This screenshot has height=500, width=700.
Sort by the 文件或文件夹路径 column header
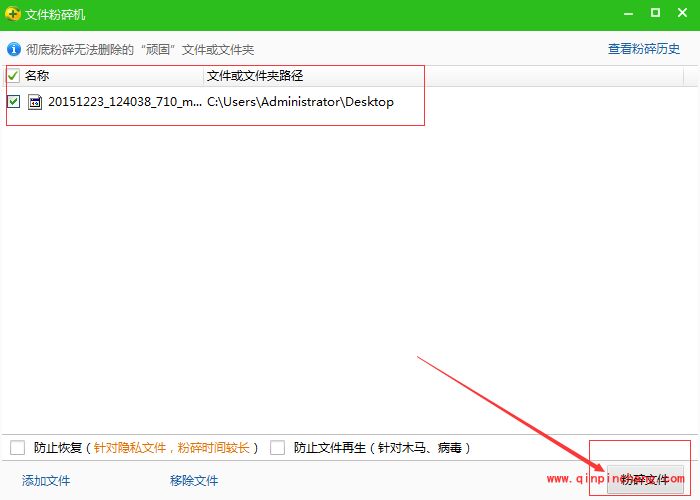[x=255, y=75]
